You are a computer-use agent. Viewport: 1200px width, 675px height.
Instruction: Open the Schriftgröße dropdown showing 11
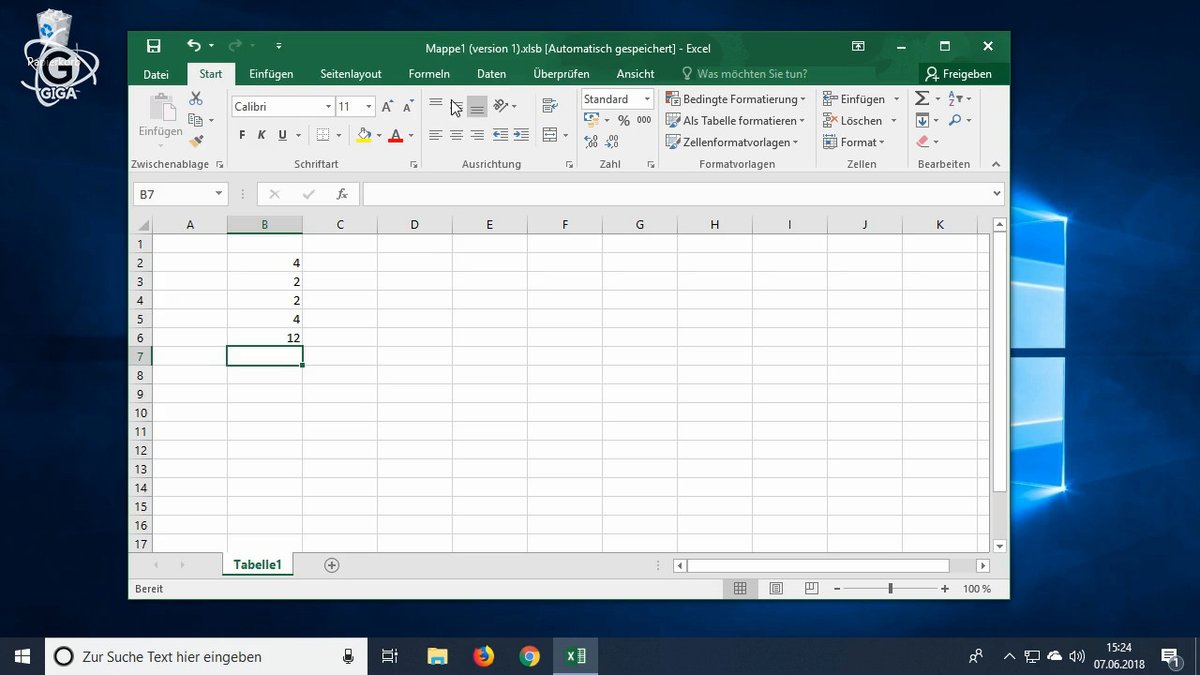(x=353, y=105)
